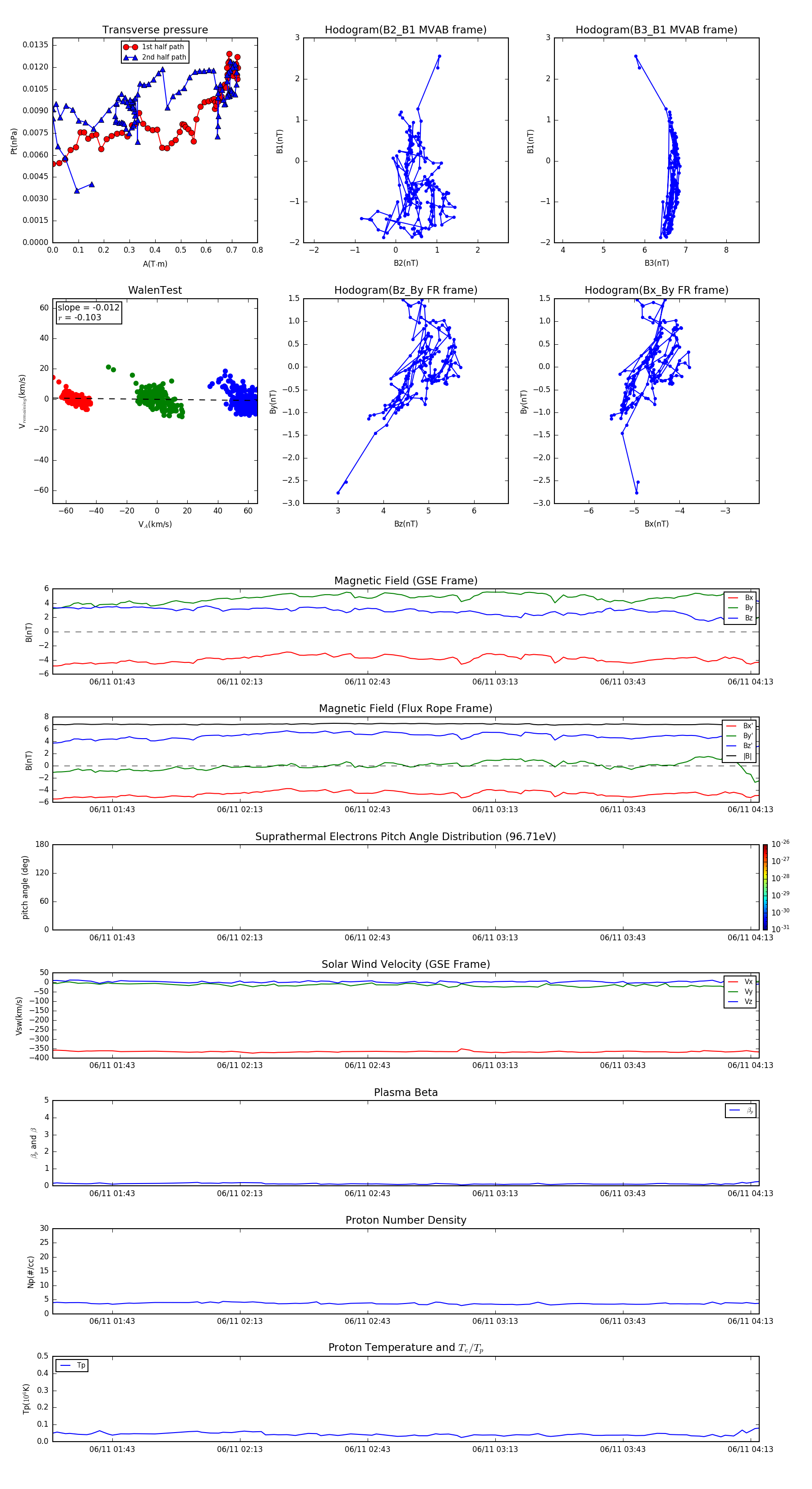The height and width of the screenshot is (1489, 812).
Task: Click the "Magnetic Field (GSE Frame)" title
Action: (406, 581)
